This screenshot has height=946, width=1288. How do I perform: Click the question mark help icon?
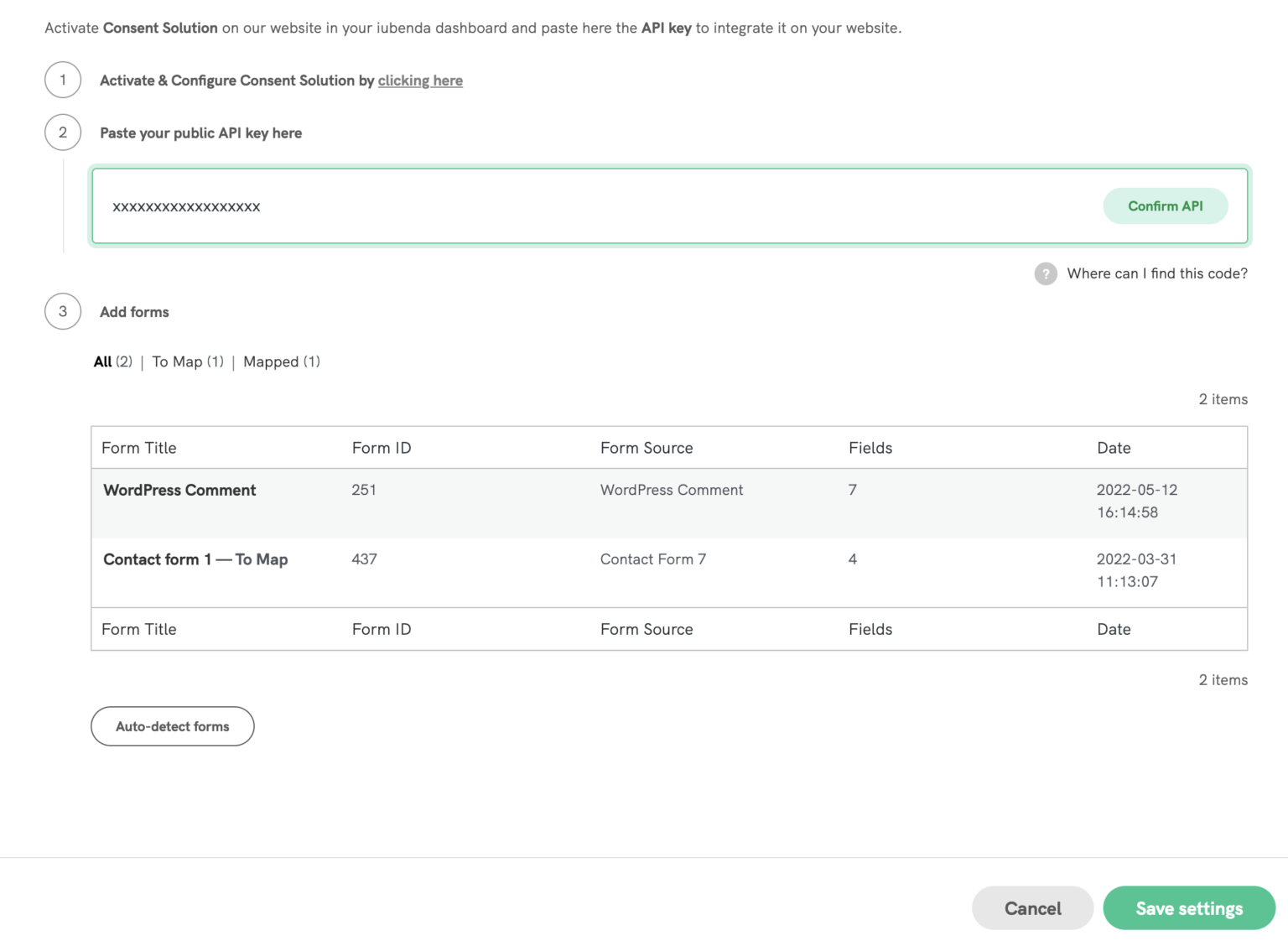1045,273
